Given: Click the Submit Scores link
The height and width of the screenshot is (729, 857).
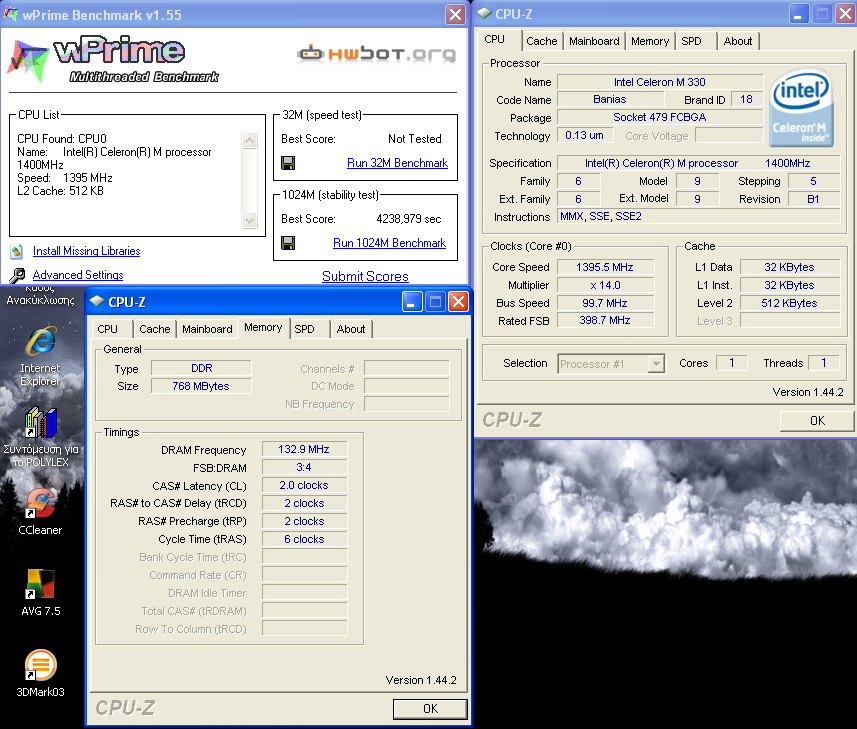Looking at the screenshot, I should coord(365,277).
